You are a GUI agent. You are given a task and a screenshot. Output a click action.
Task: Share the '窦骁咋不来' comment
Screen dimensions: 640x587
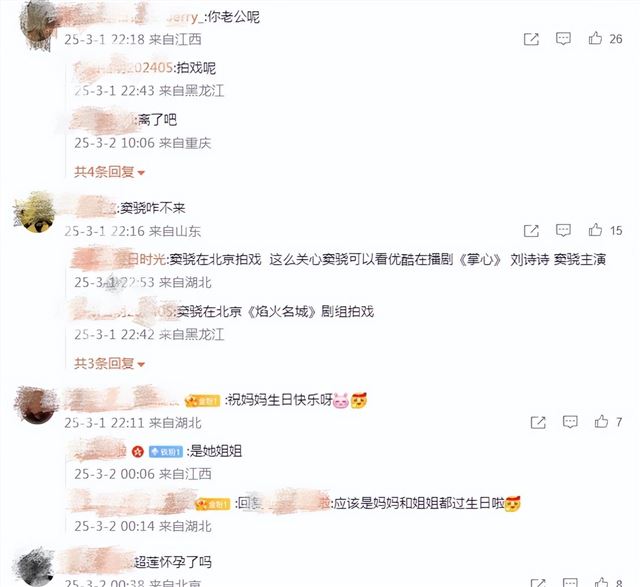[x=531, y=231]
